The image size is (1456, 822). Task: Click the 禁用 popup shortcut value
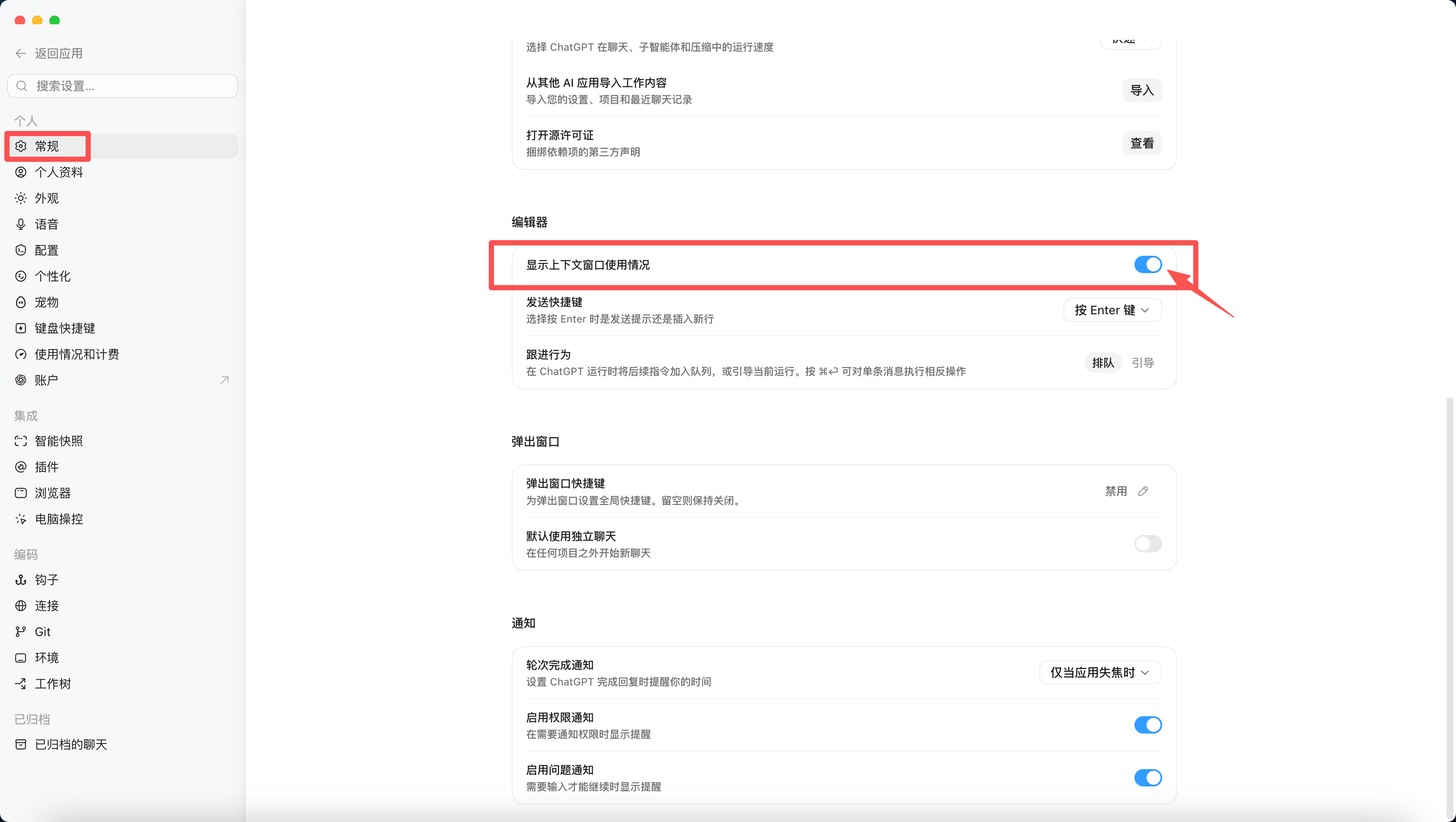(x=1116, y=491)
